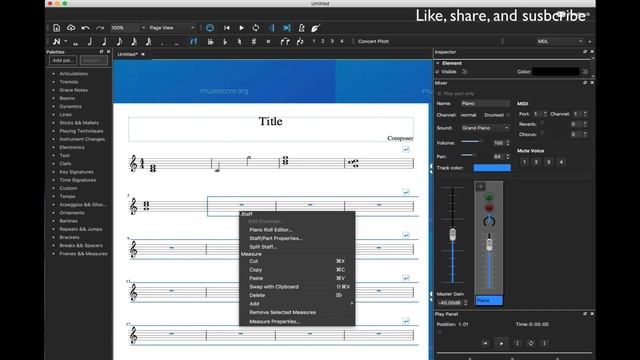The height and width of the screenshot is (360, 640).
Task: Click the green Solo button on Piano channel
Action: click(489, 197)
